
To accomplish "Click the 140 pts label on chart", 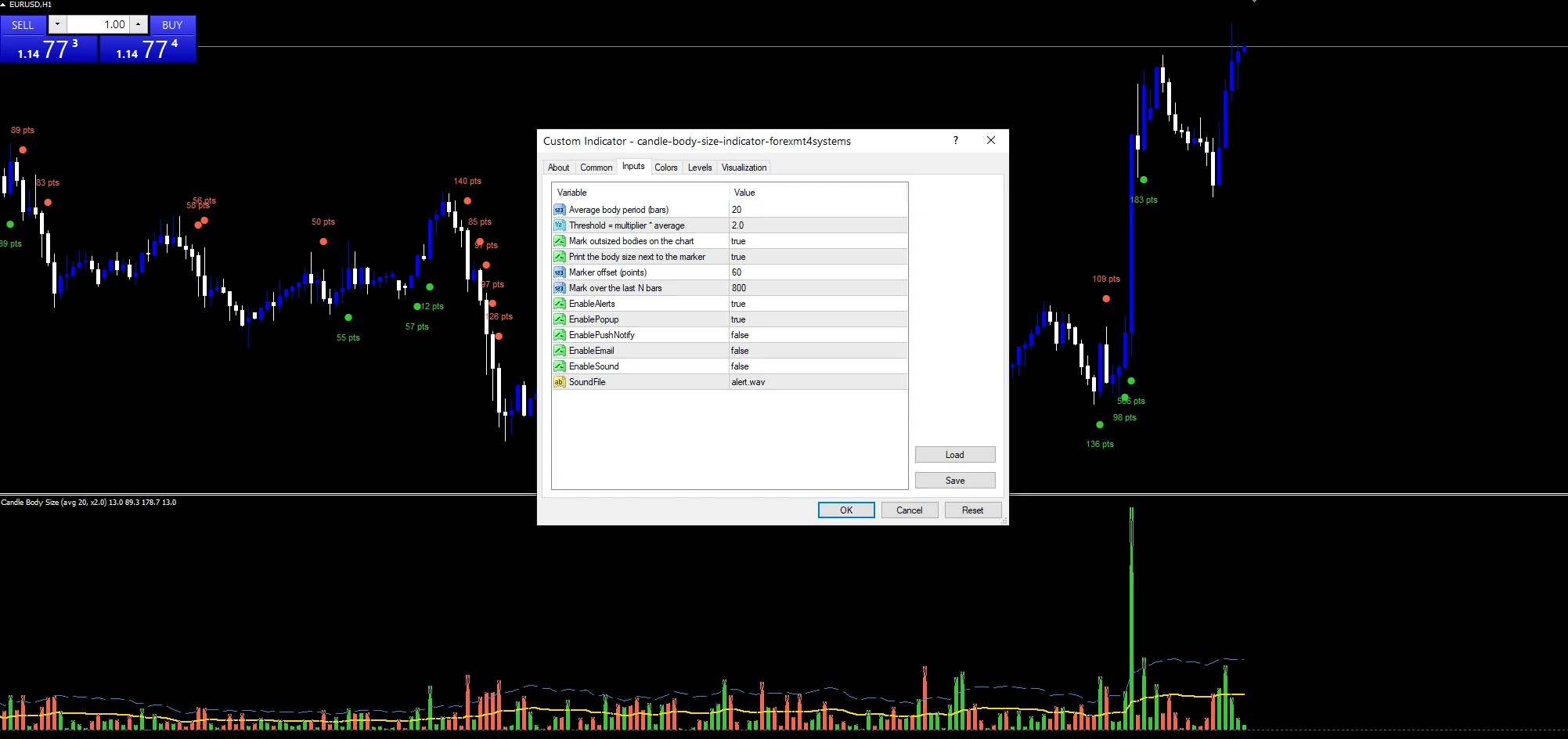I will (467, 181).
